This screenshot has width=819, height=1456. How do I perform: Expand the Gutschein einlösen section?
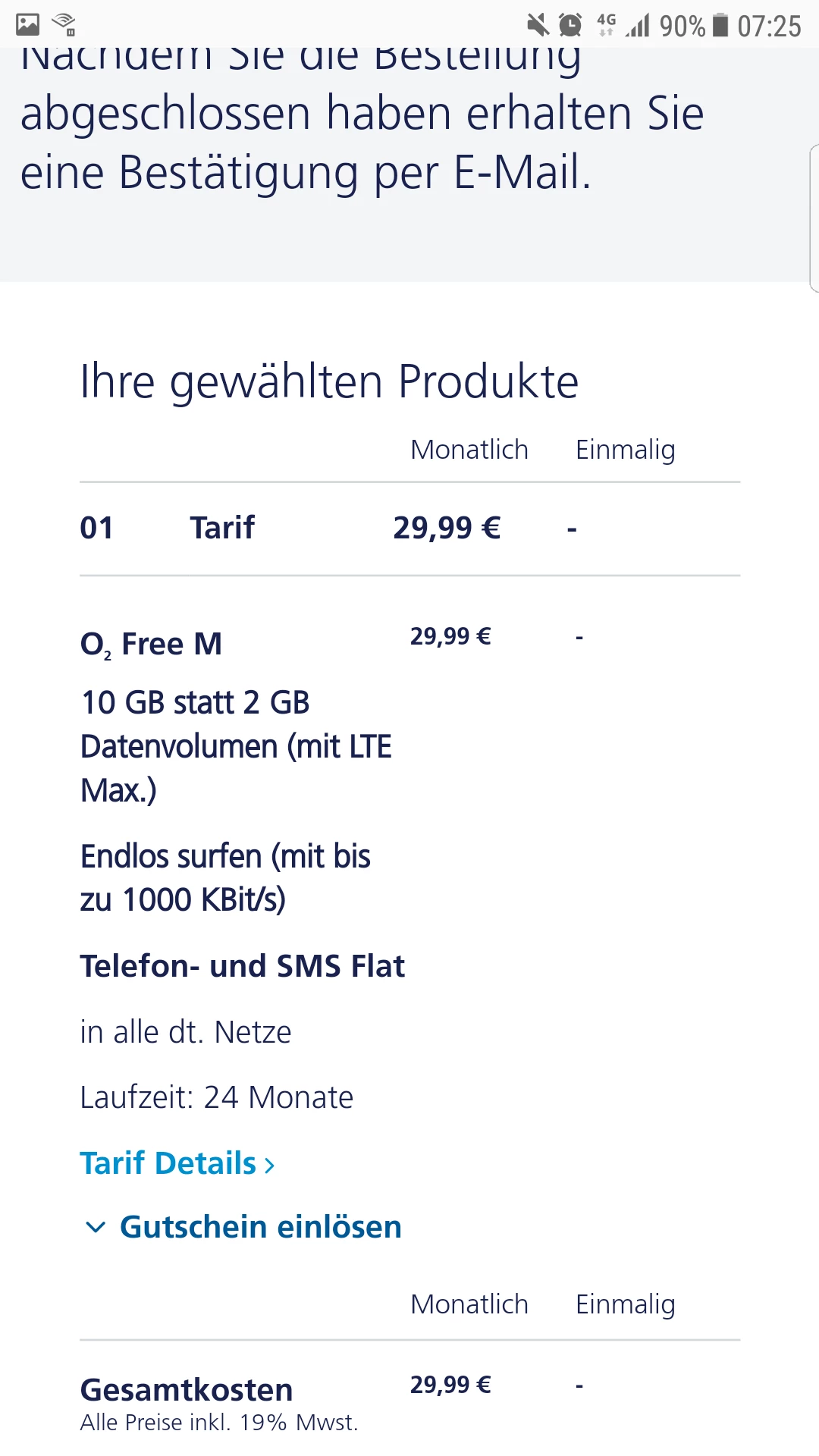pyautogui.click(x=260, y=1227)
